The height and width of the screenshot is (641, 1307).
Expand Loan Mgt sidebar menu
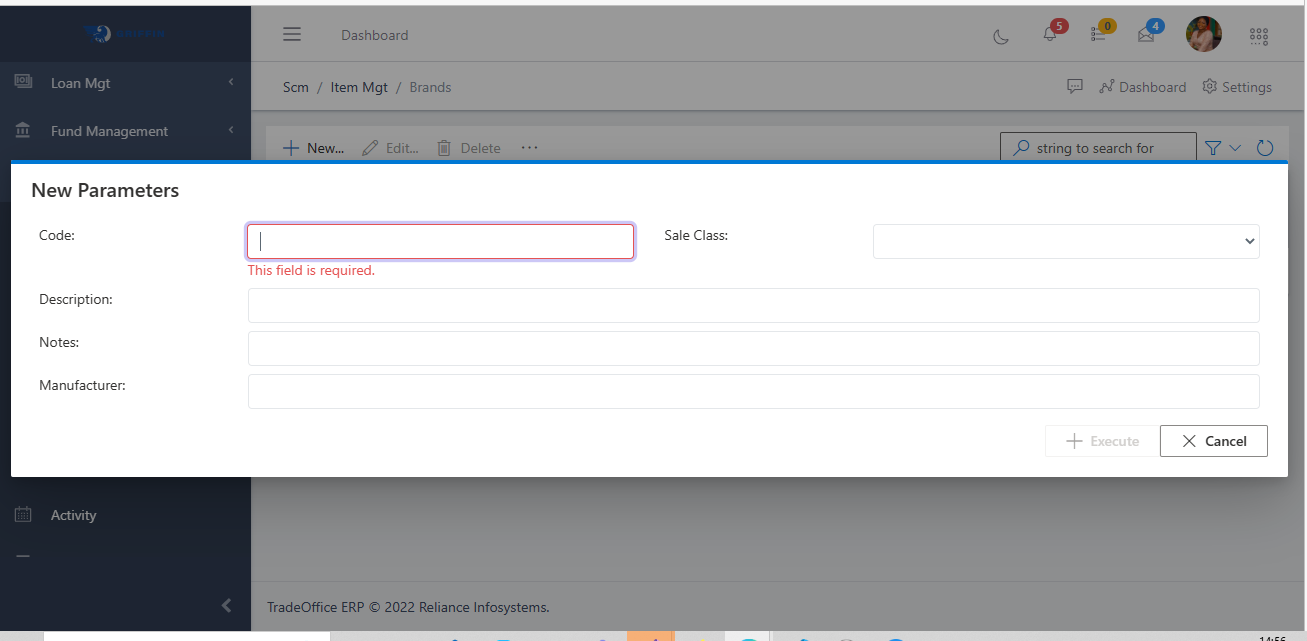coord(125,83)
